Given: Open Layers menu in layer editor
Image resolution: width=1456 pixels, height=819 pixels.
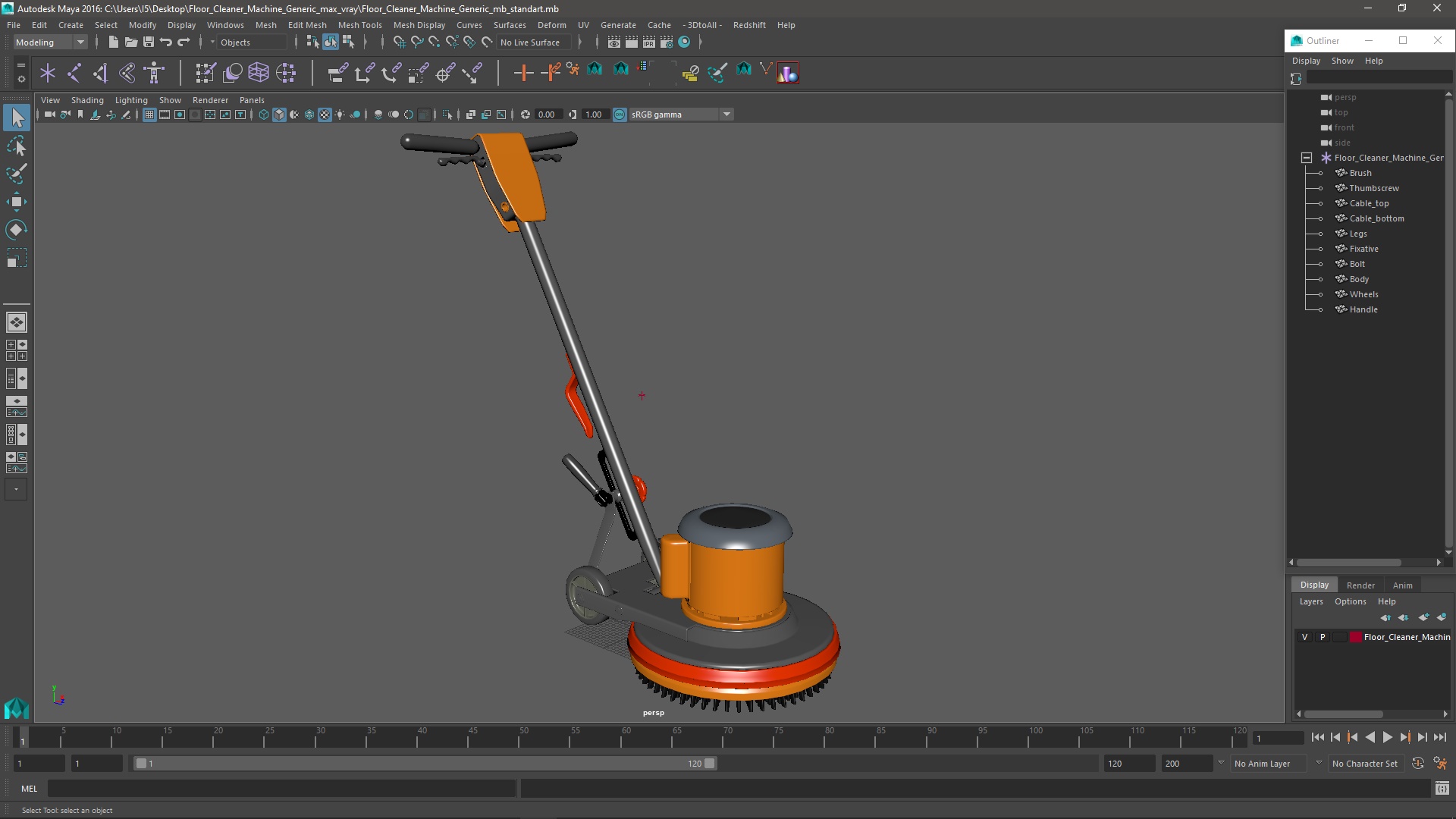Looking at the screenshot, I should tap(1310, 601).
